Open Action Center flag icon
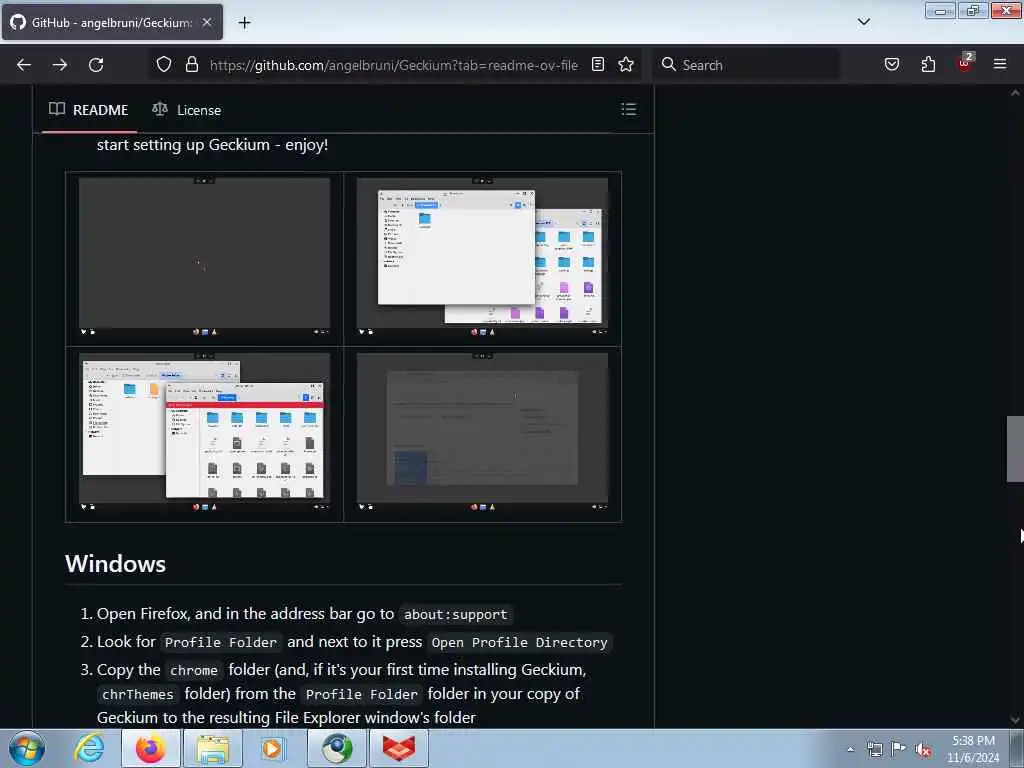The height and width of the screenshot is (768, 1024). pos(899,748)
